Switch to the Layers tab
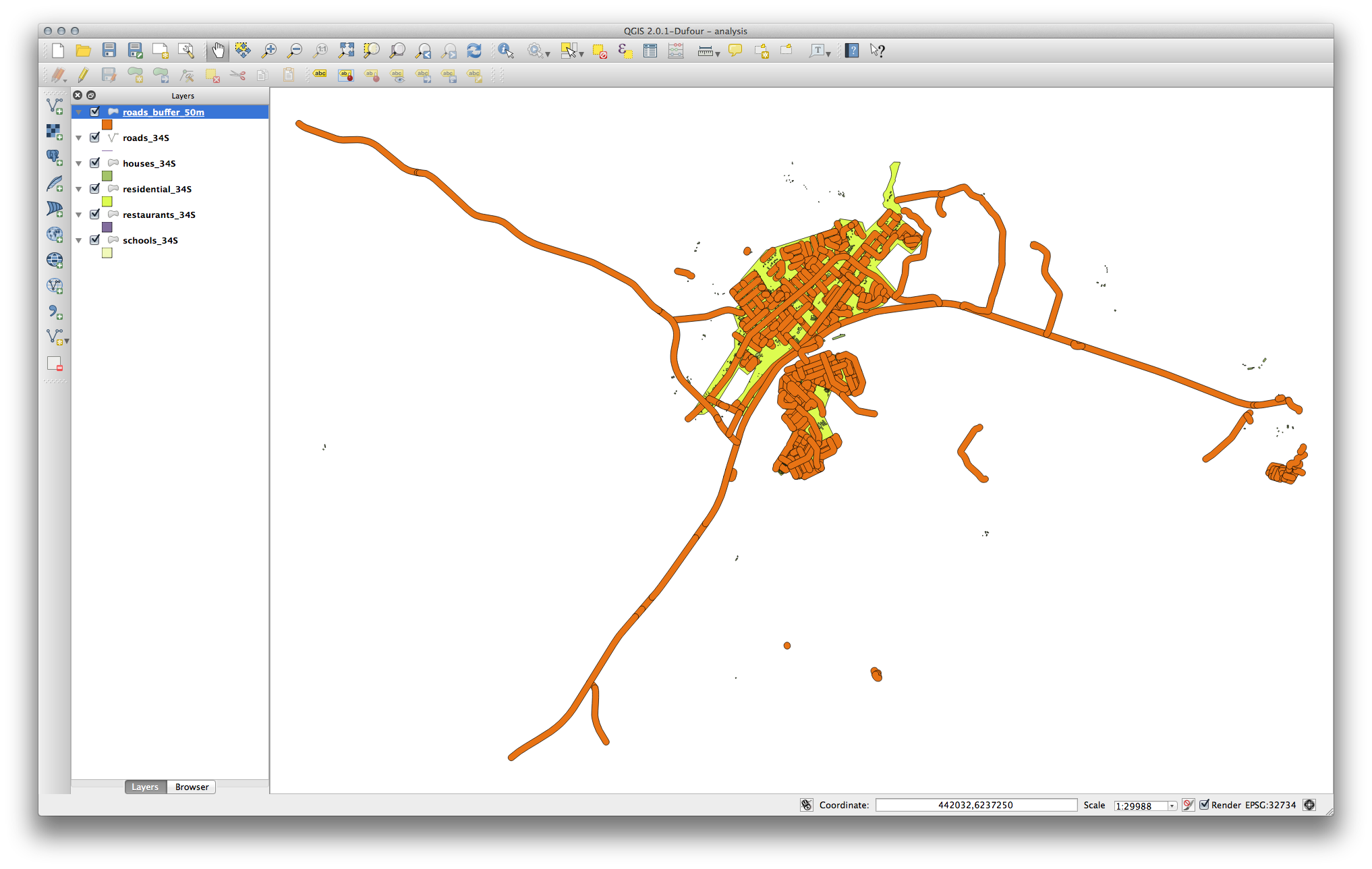The image size is (1372, 869). click(x=145, y=787)
